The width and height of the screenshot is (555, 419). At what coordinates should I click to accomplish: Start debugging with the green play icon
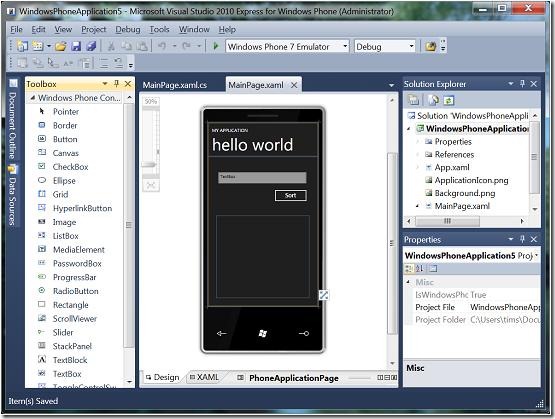coord(216,46)
